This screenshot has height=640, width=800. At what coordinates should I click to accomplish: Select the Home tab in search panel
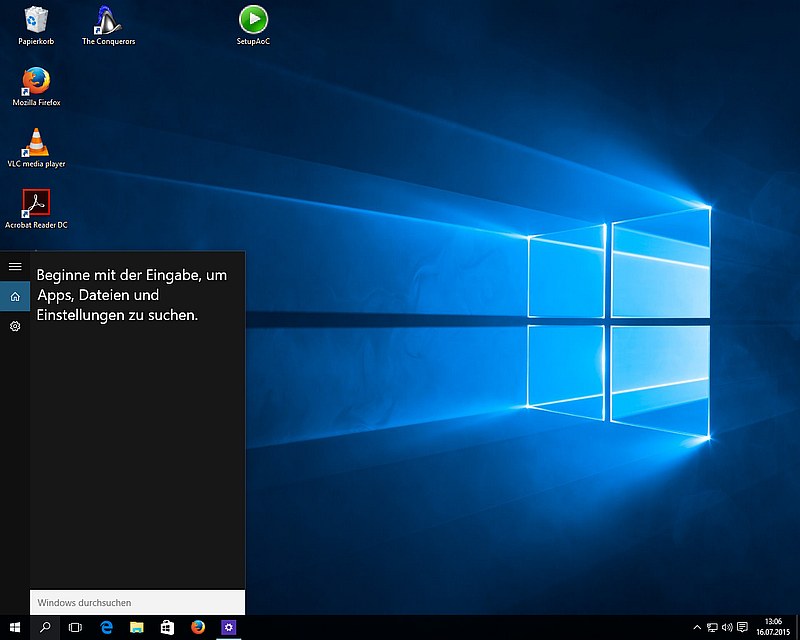pyautogui.click(x=15, y=296)
